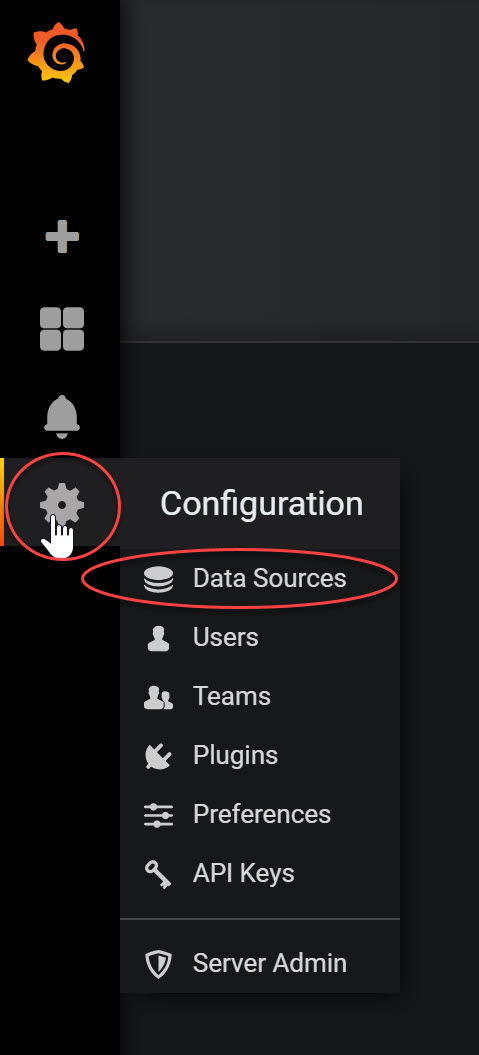Open the Dashboards four-squares icon

click(x=62, y=329)
